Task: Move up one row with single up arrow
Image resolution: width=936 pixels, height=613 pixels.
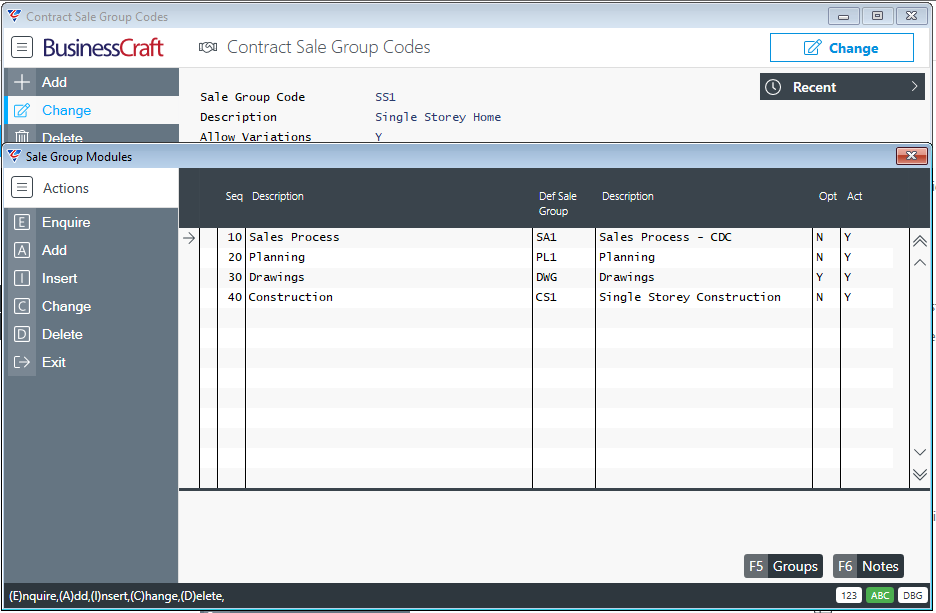Action: (x=920, y=262)
